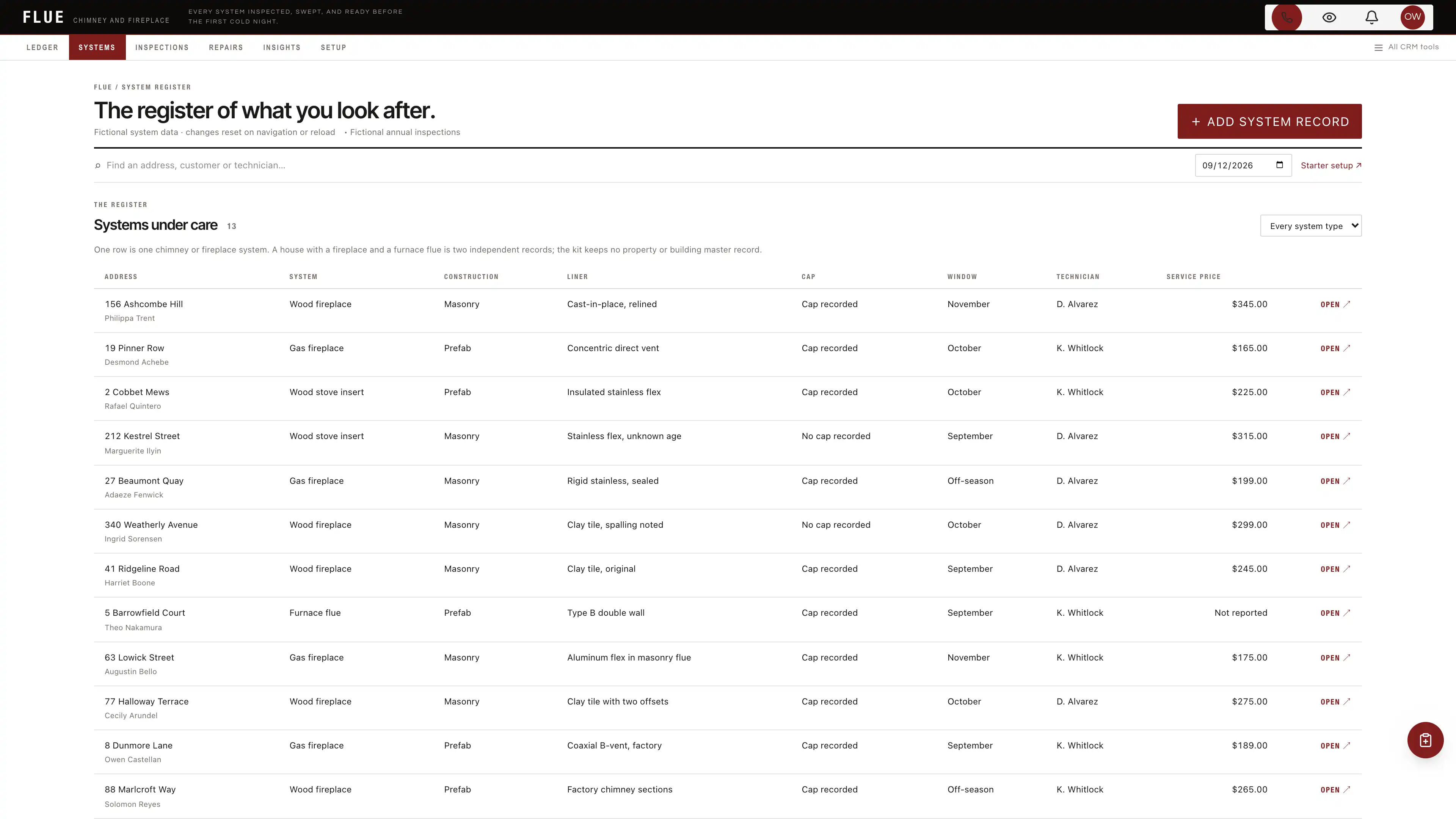The height and width of the screenshot is (819, 1456).
Task: Click OPEN for 77 Halloway Terrace
Action: pos(1335,702)
